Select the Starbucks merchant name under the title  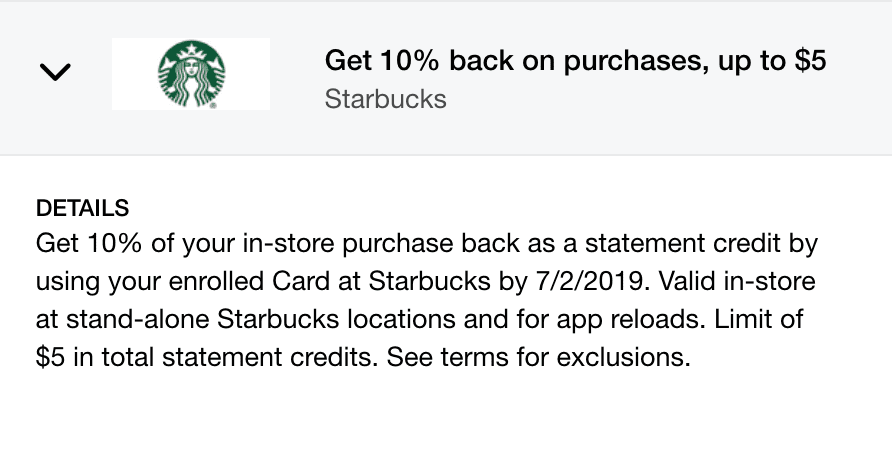pyautogui.click(x=385, y=100)
